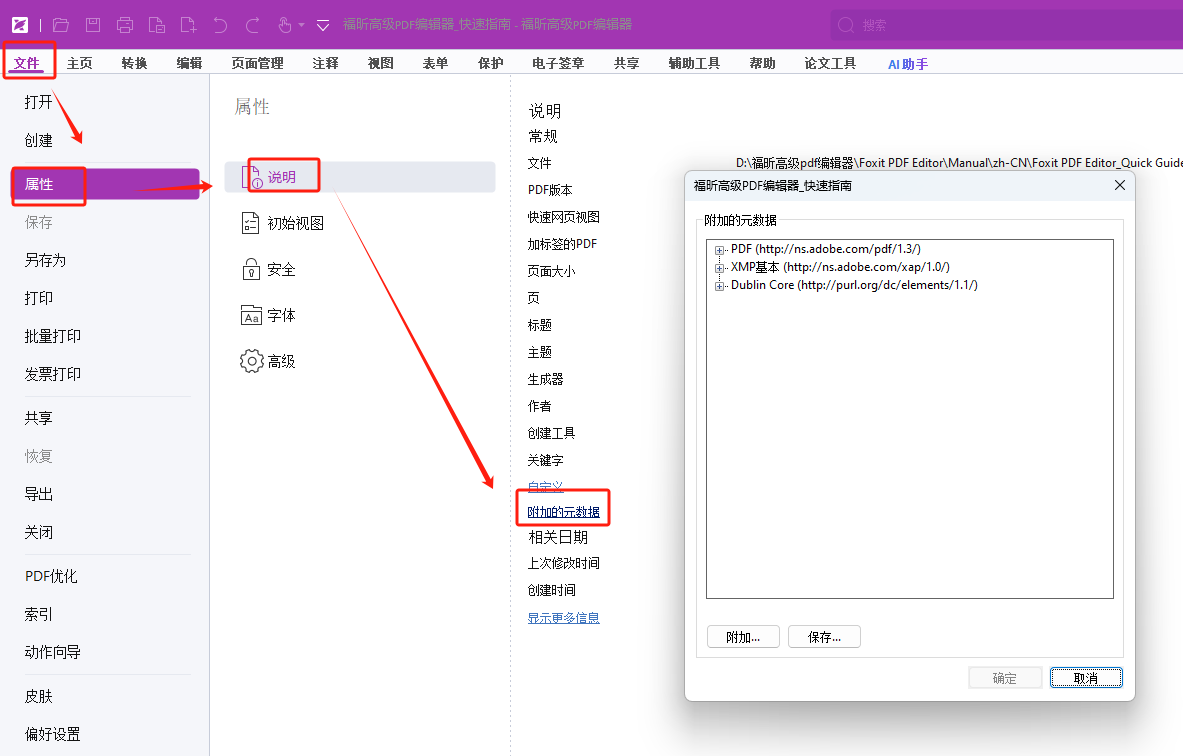Open the 显示更多信息 link

(x=563, y=617)
